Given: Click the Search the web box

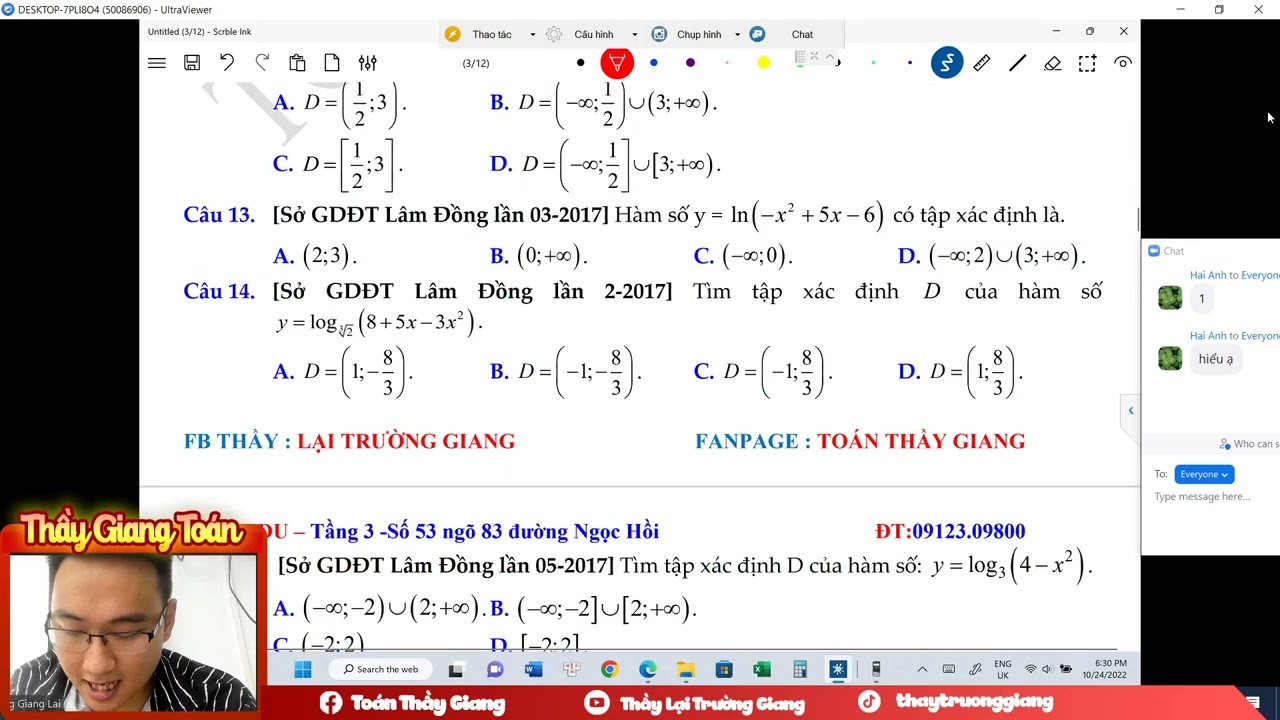Looking at the screenshot, I should tap(380, 669).
